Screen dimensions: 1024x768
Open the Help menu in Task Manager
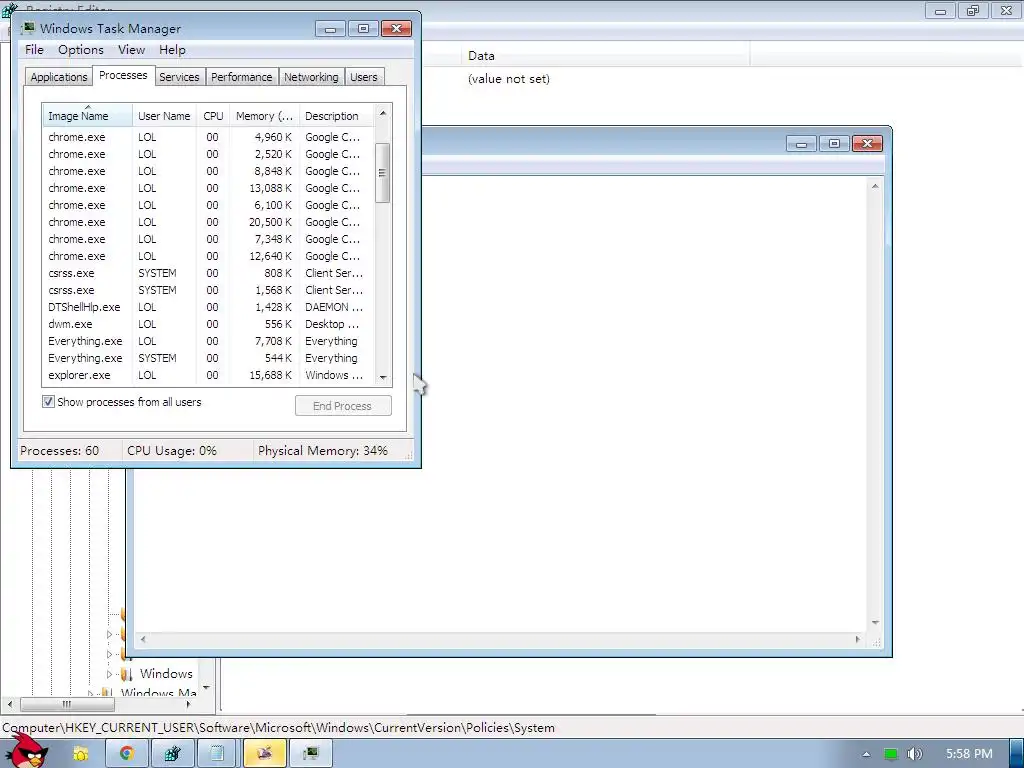pyautogui.click(x=172, y=50)
